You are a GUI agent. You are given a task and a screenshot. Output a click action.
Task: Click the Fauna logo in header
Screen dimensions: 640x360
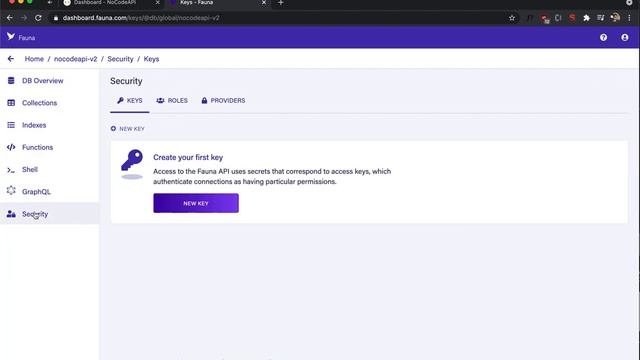click(11, 37)
